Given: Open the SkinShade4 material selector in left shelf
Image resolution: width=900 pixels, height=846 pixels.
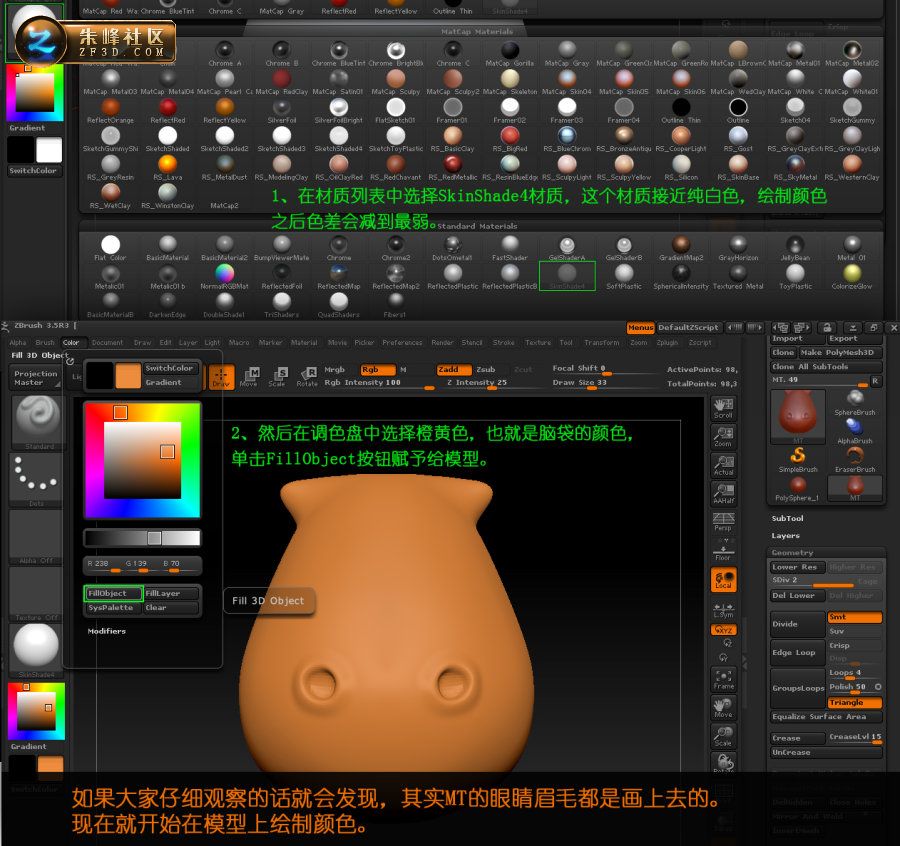Looking at the screenshot, I should 36,650.
